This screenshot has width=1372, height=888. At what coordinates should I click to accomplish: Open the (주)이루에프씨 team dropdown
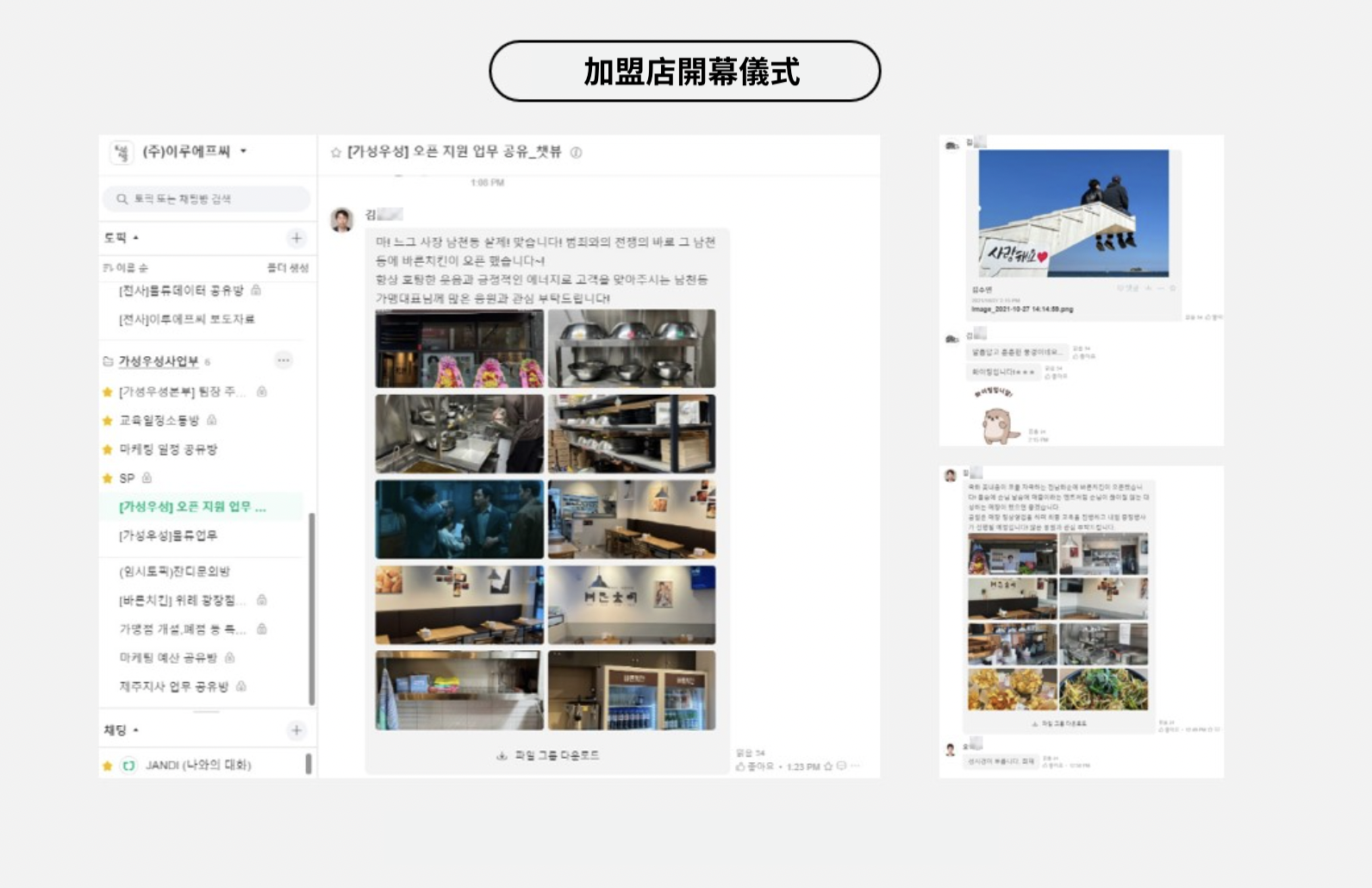click(x=243, y=152)
